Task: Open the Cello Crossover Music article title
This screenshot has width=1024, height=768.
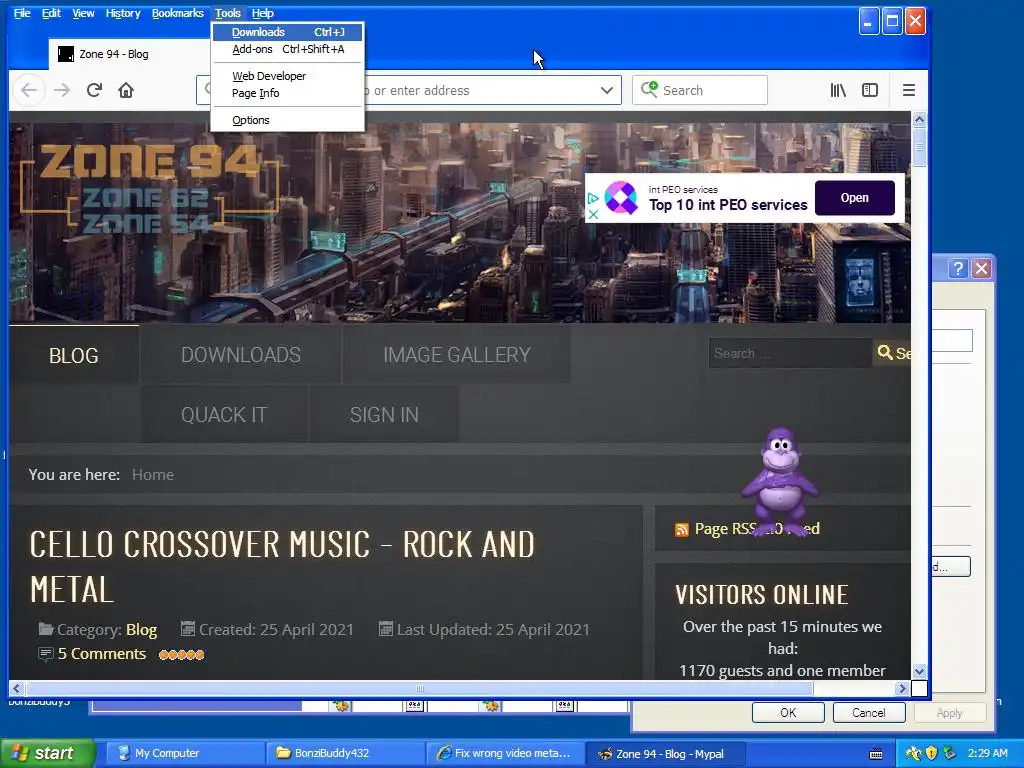Action: coord(282,567)
